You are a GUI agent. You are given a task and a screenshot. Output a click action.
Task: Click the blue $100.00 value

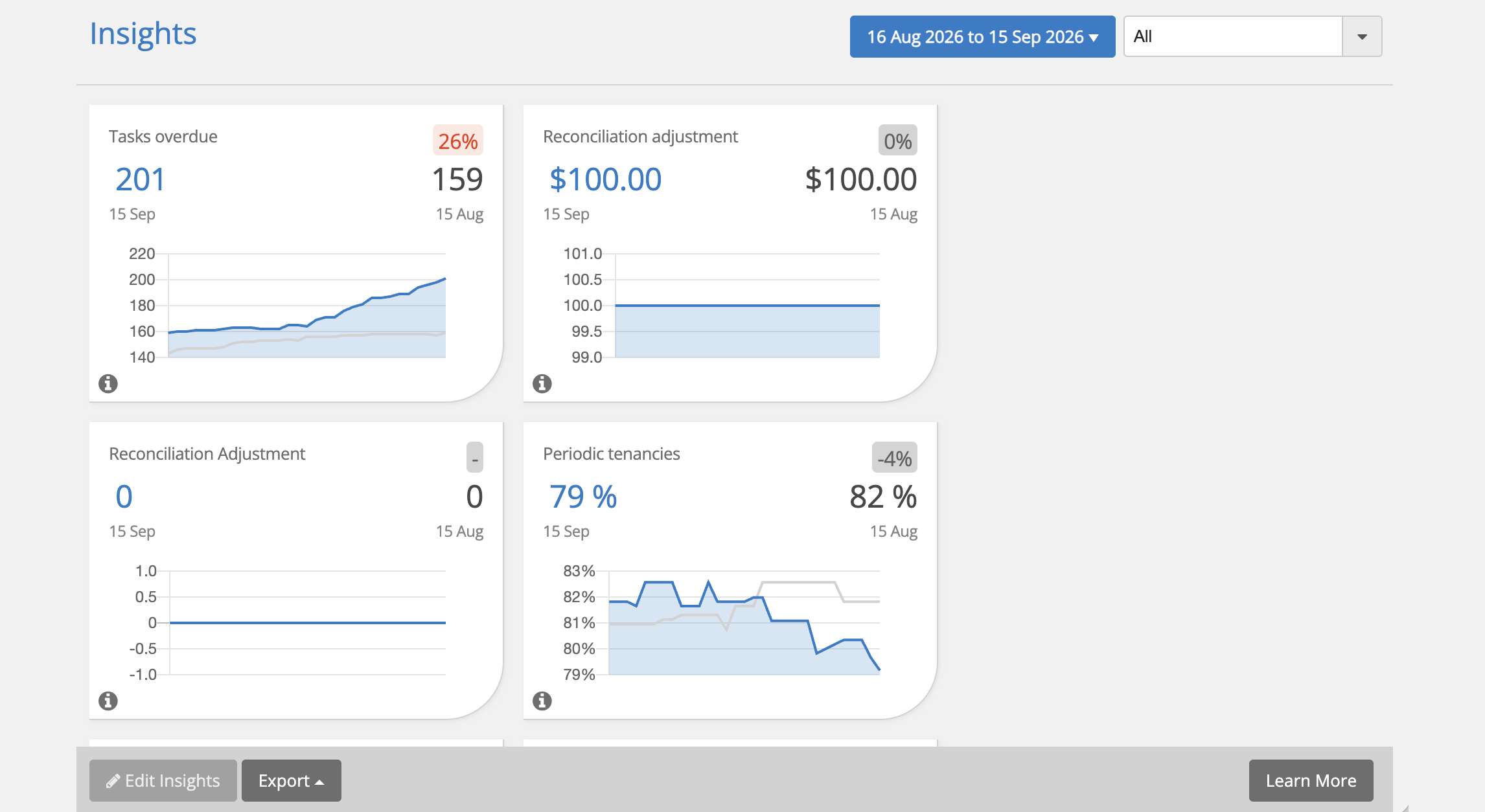point(605,179)
